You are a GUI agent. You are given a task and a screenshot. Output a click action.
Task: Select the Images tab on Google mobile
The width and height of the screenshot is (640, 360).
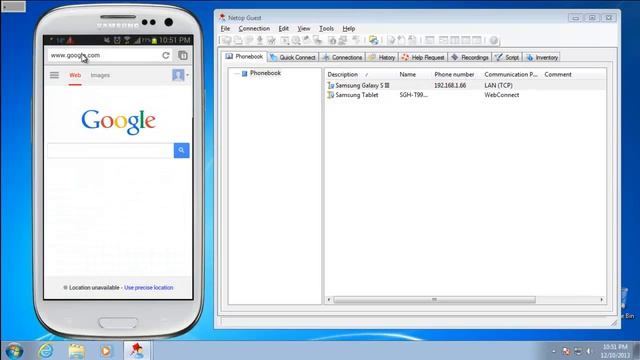(x=100, y=75)
